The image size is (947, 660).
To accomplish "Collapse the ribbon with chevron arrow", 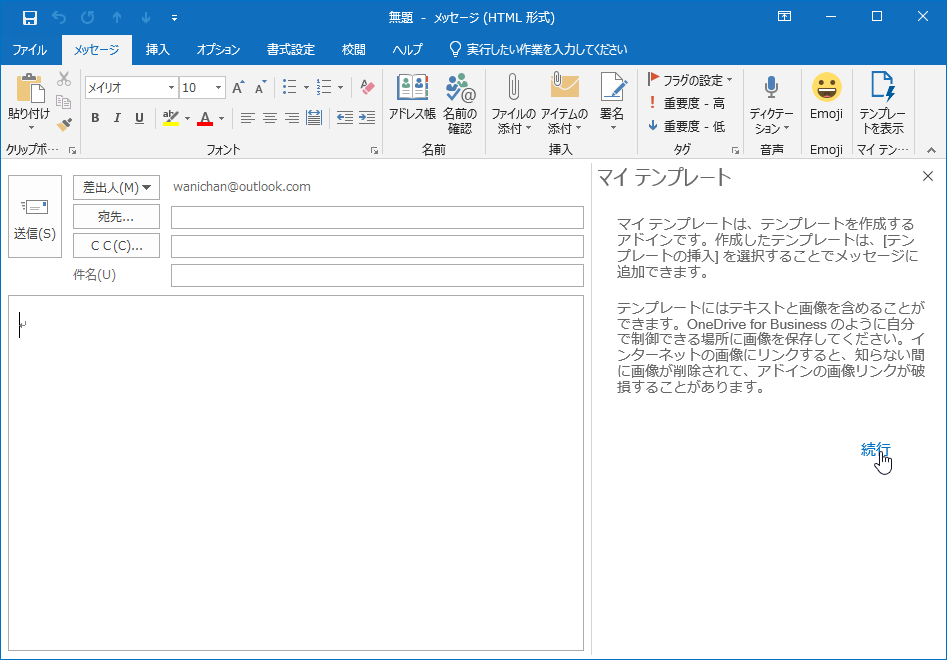I will click(931, 150).
